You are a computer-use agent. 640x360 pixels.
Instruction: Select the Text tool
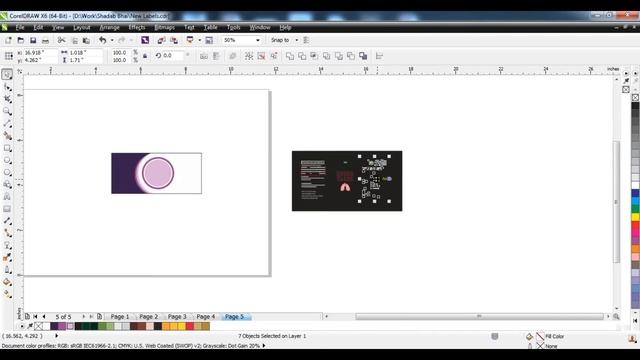[x=7, y=197]
